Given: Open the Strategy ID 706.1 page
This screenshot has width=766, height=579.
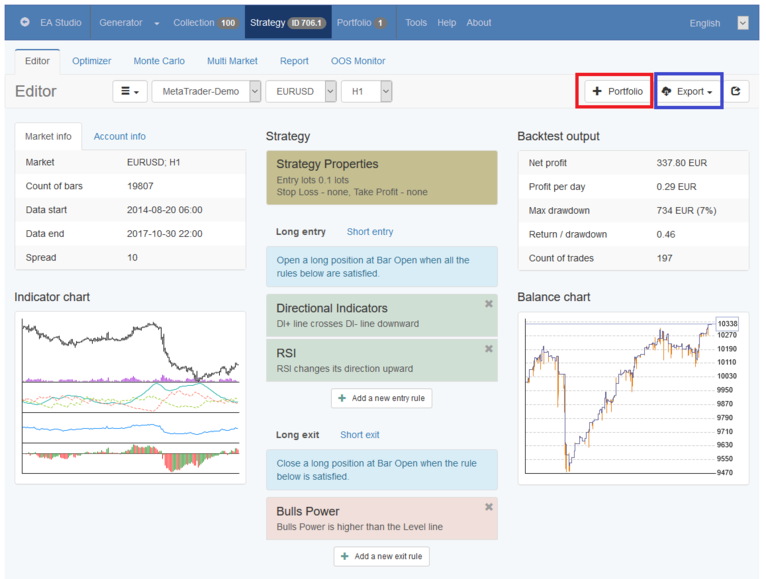Looking at the screenshot, I should (x=288, y=22).
